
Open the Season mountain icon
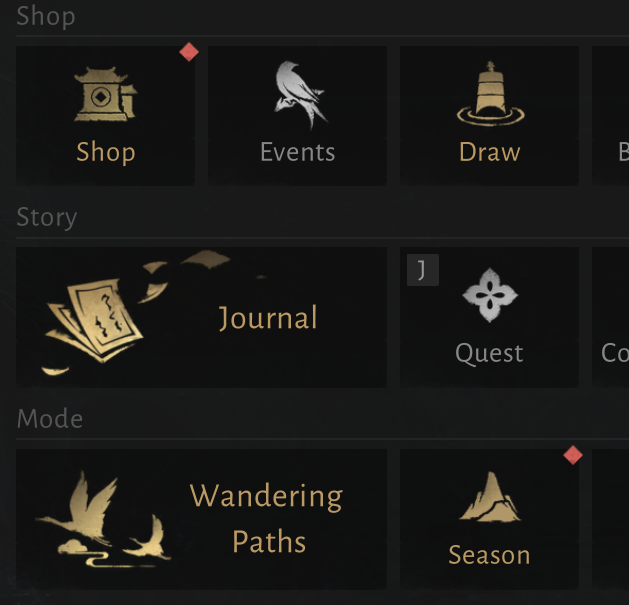coord(490,497)
